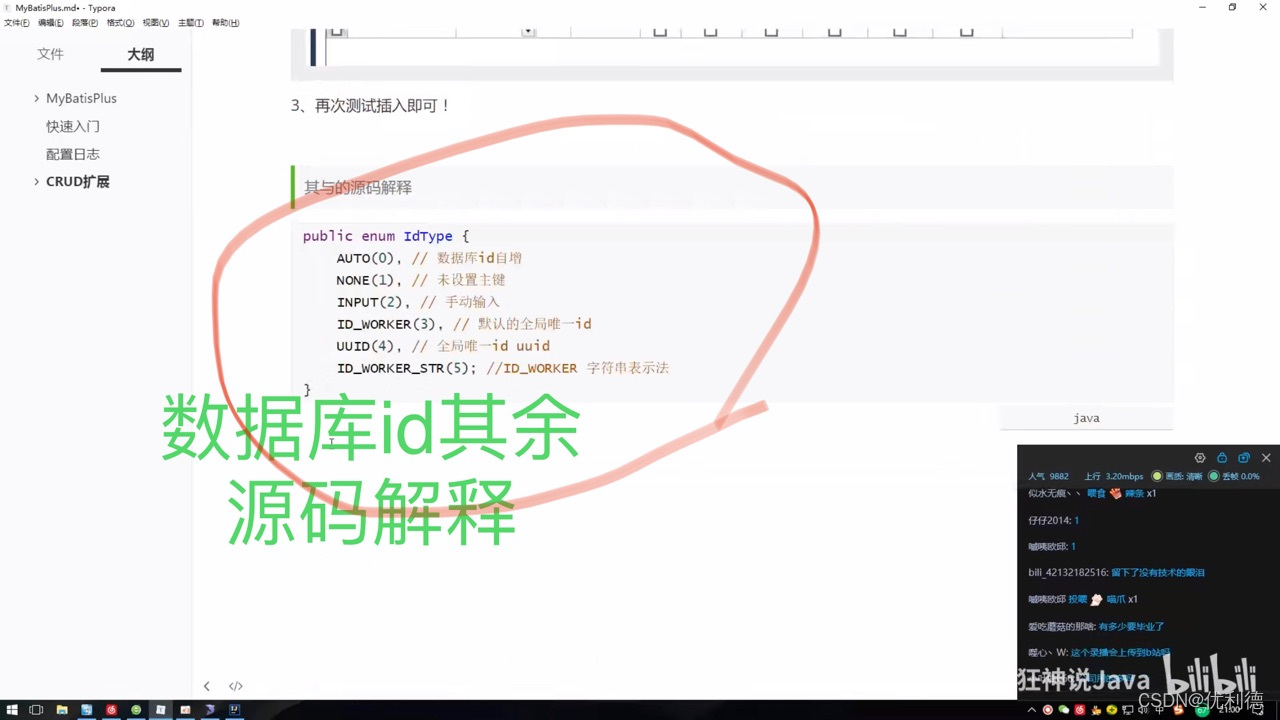Click the code line ID_WORKER_STR(5)
Image resolution: width=1280 pixels, height=720 pixels.
point(503,368)
